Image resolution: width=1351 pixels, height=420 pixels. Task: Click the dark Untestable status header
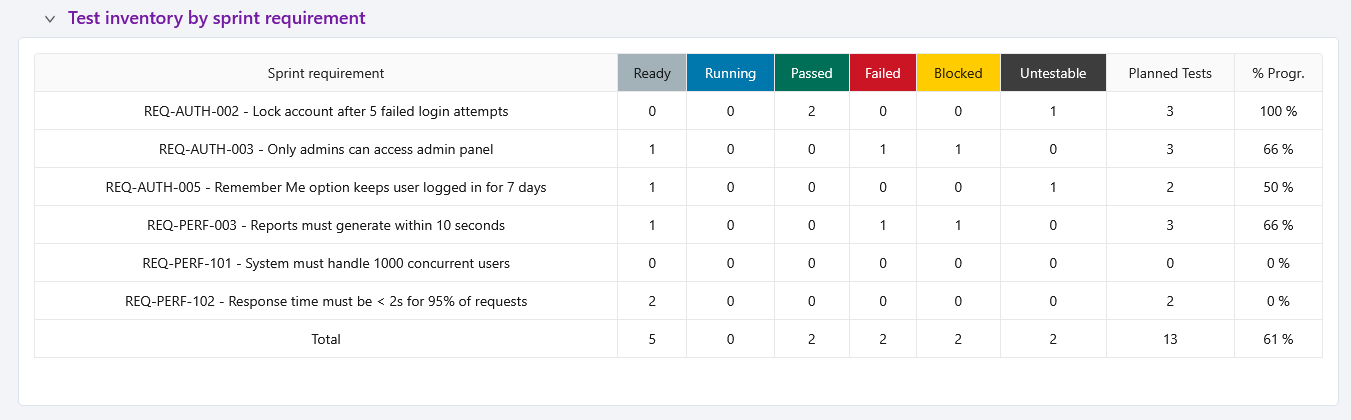(x=1052, y=73)
